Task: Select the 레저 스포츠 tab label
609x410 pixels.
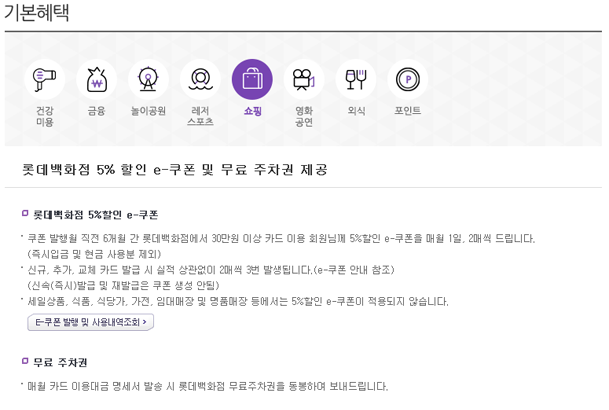Action: (200, 116)
